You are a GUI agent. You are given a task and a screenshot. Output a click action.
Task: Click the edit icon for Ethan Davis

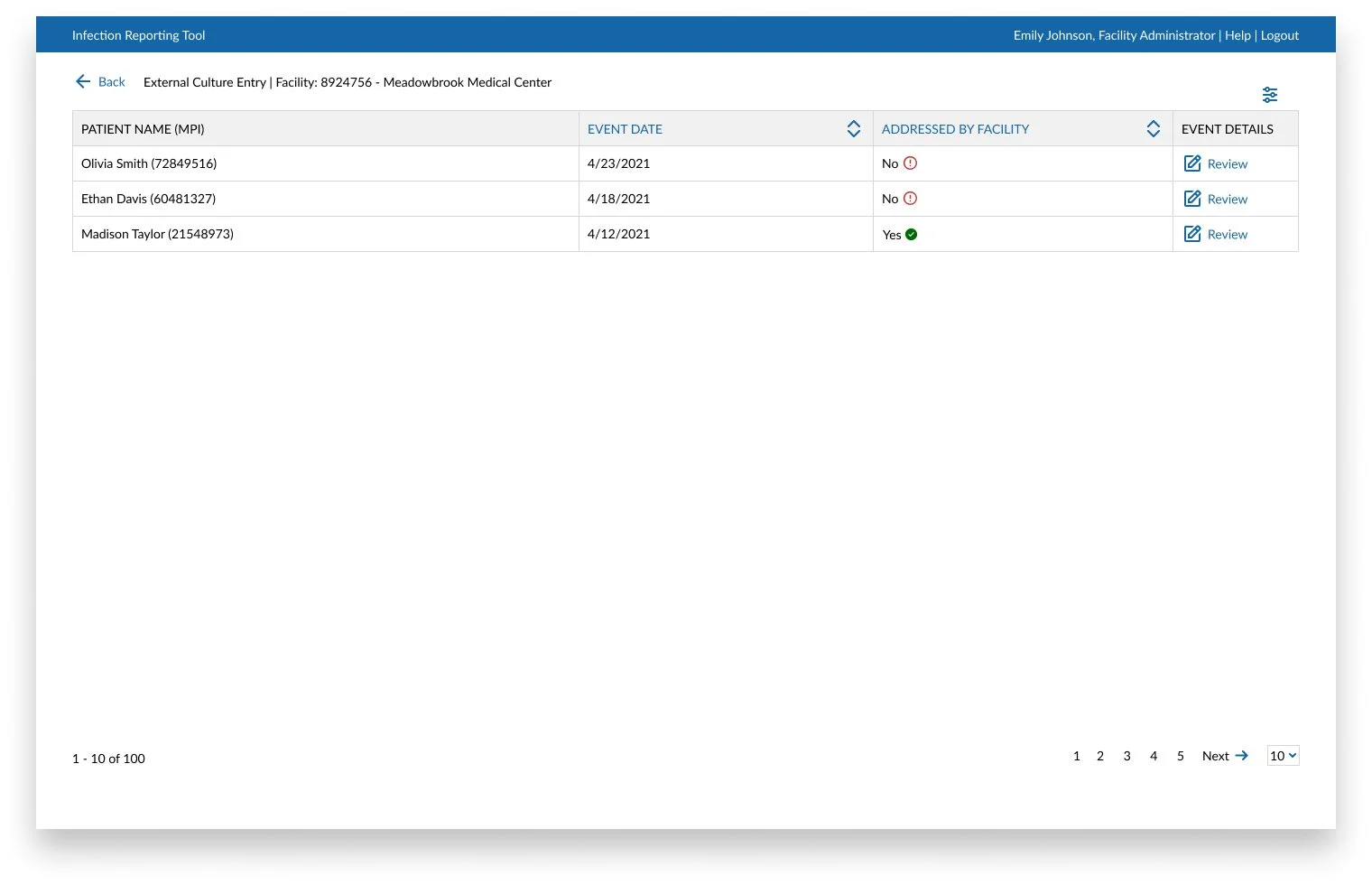click(1192, 199)
